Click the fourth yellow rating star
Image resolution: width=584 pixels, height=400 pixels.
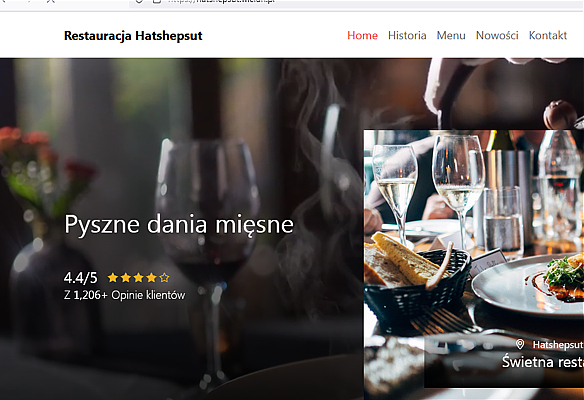151,277
